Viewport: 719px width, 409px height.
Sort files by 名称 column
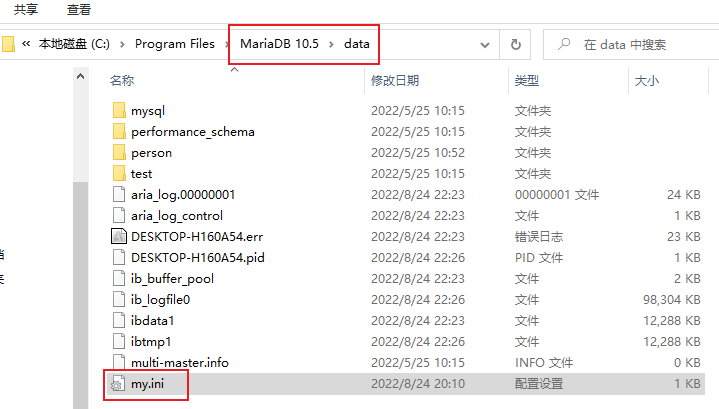click(122, 81)
